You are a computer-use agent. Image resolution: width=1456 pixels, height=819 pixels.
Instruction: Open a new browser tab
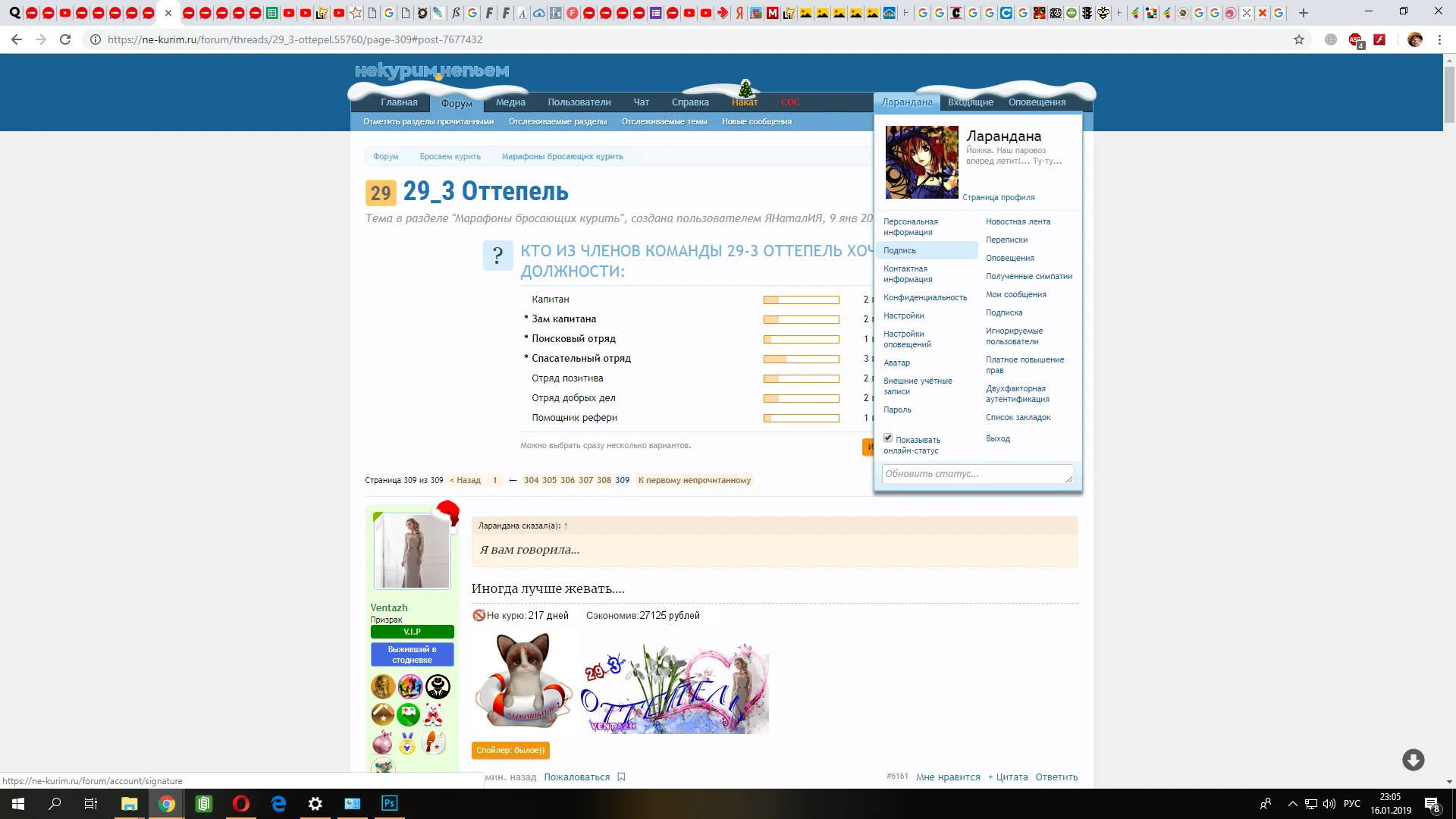point(1304,13)
